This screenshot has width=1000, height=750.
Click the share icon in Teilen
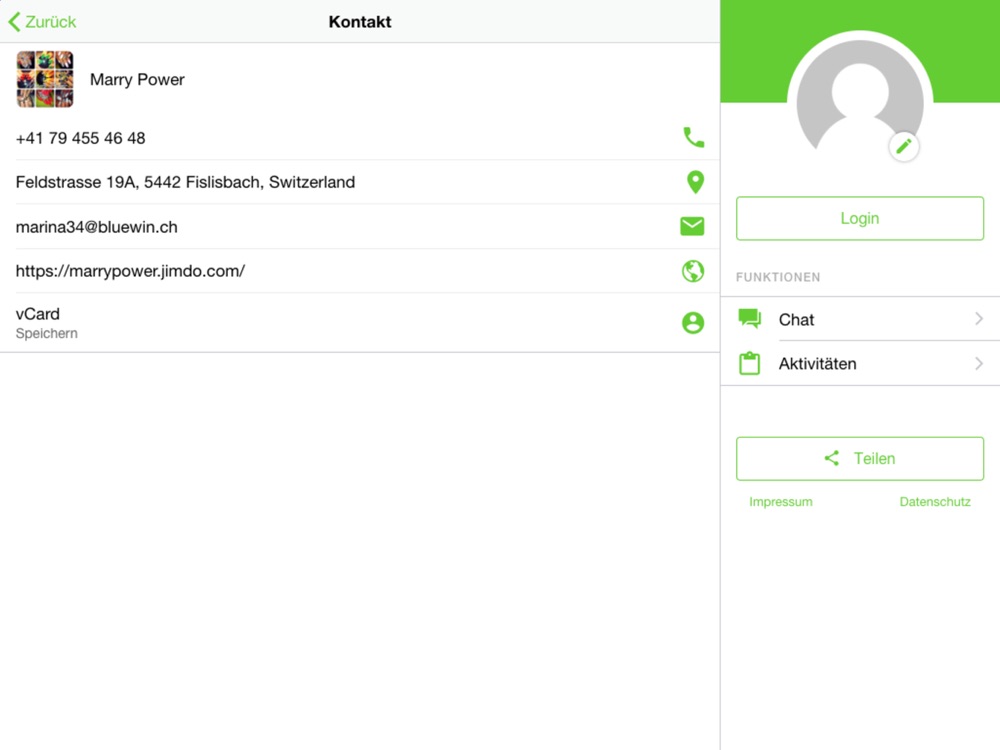[832, 458]
